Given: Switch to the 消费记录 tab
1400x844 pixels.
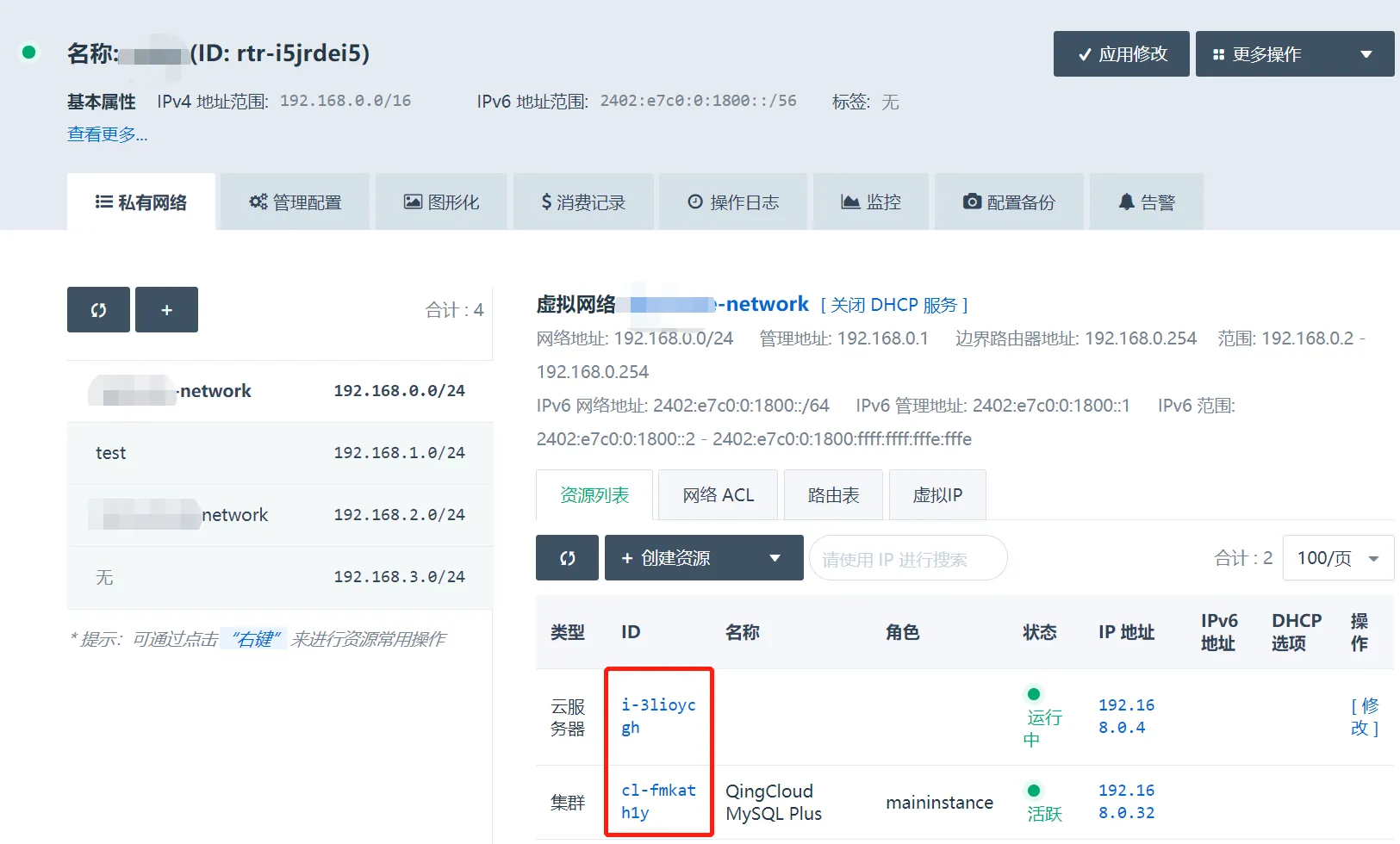Looking at the screenshot, I should pos(583,202).
